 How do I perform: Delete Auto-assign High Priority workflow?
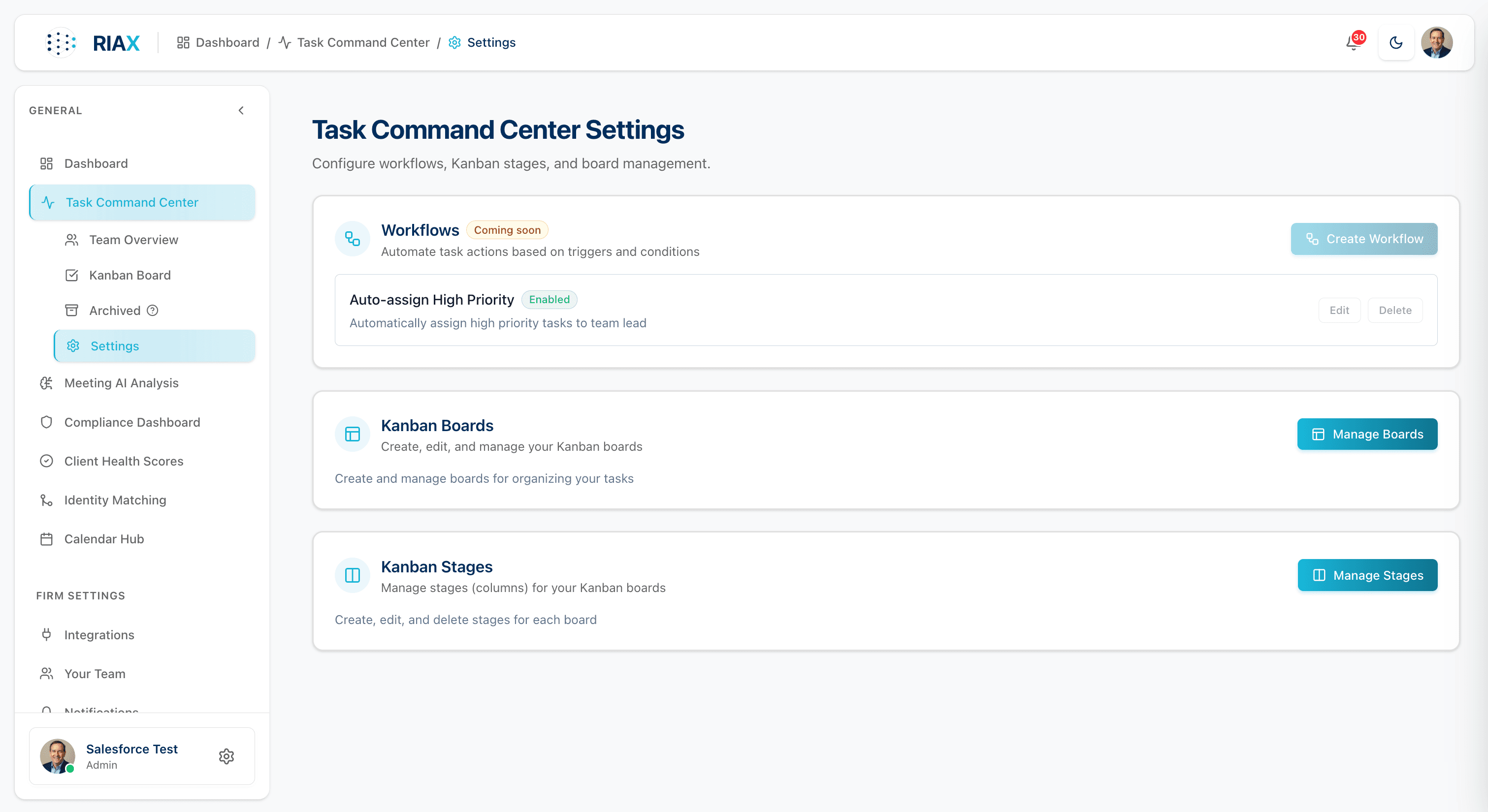click(x=1395, y=310)
